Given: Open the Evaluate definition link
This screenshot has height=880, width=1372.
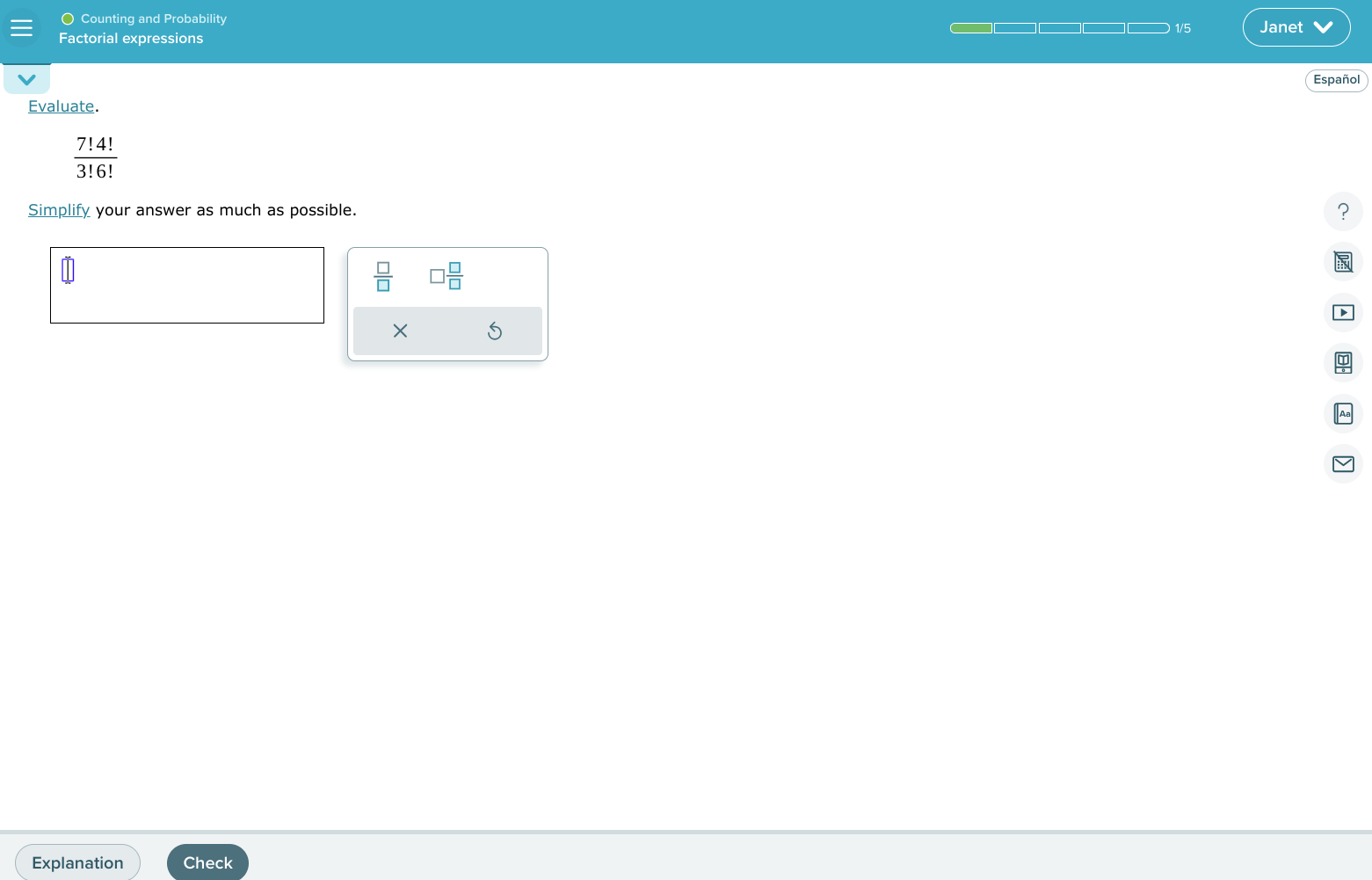Looking at the screenshot, I should pos(61,105).
